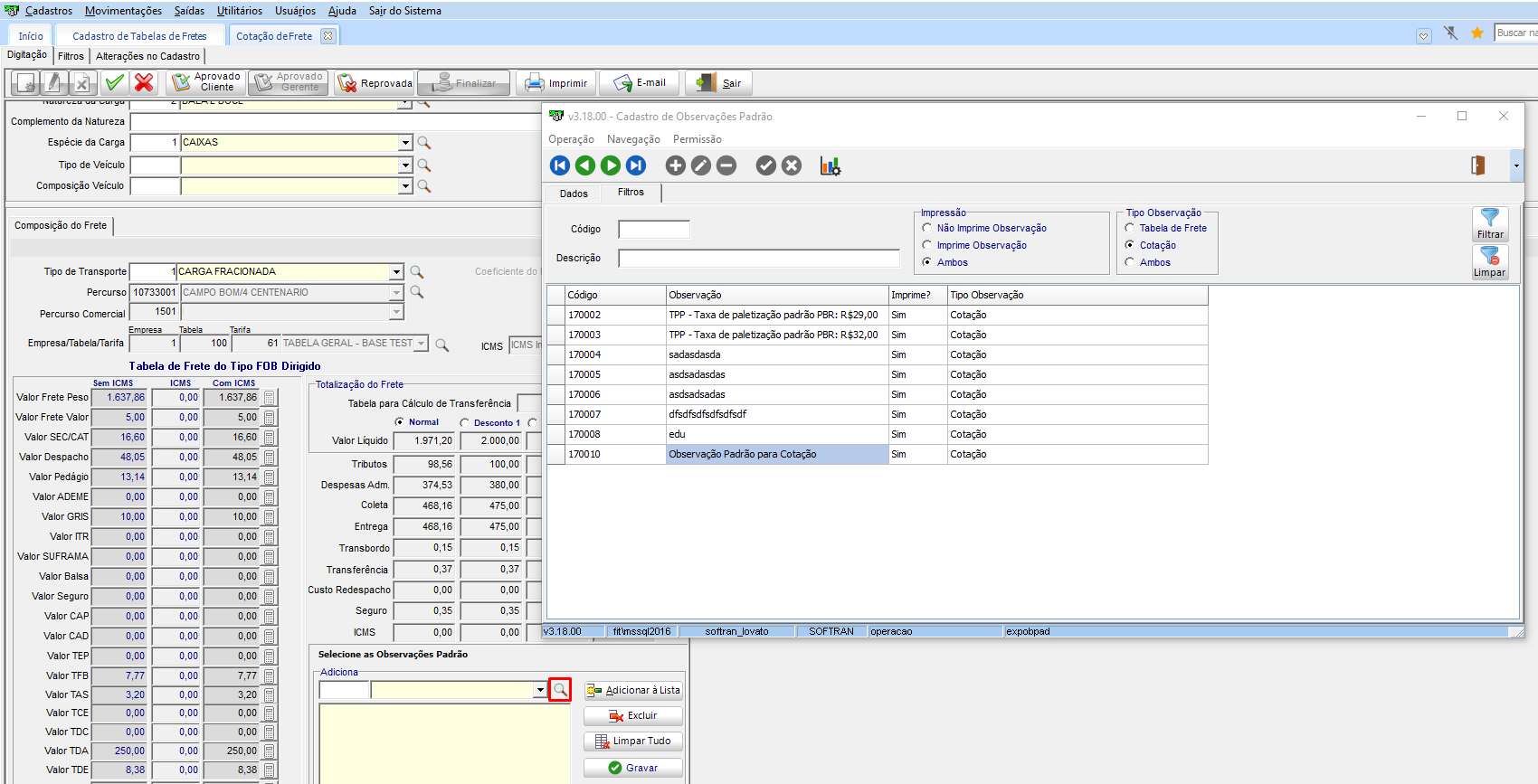Select the 'Observação Padrão para Cotação' row
The height and width of the screenshot is (784, 1538).
(x=776, y=454)
